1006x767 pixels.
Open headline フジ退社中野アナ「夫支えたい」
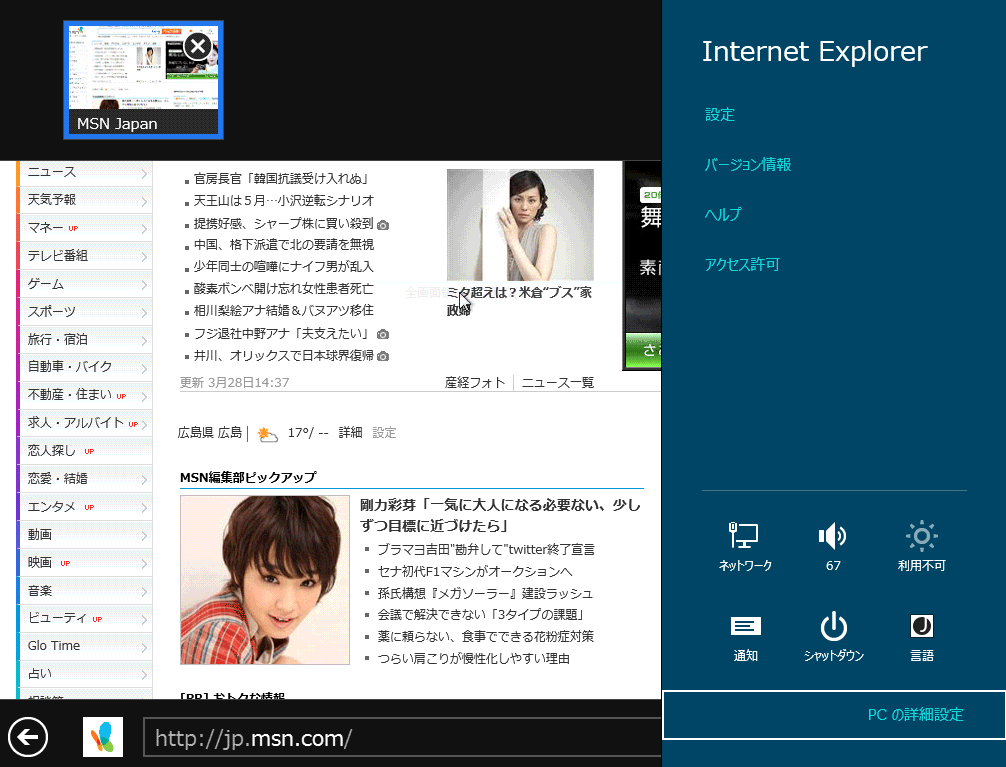point(282,334)
